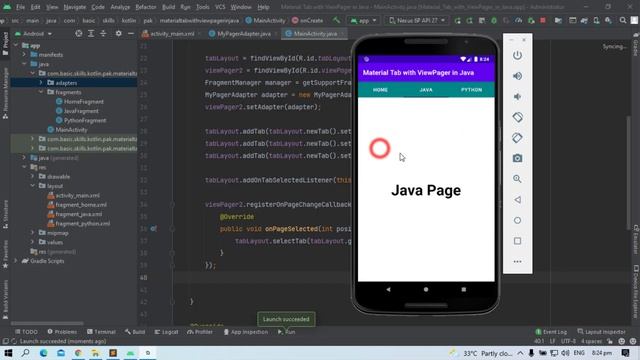
Task: Raise emulator volume with volume up icon
Action: tap(517, 76)
